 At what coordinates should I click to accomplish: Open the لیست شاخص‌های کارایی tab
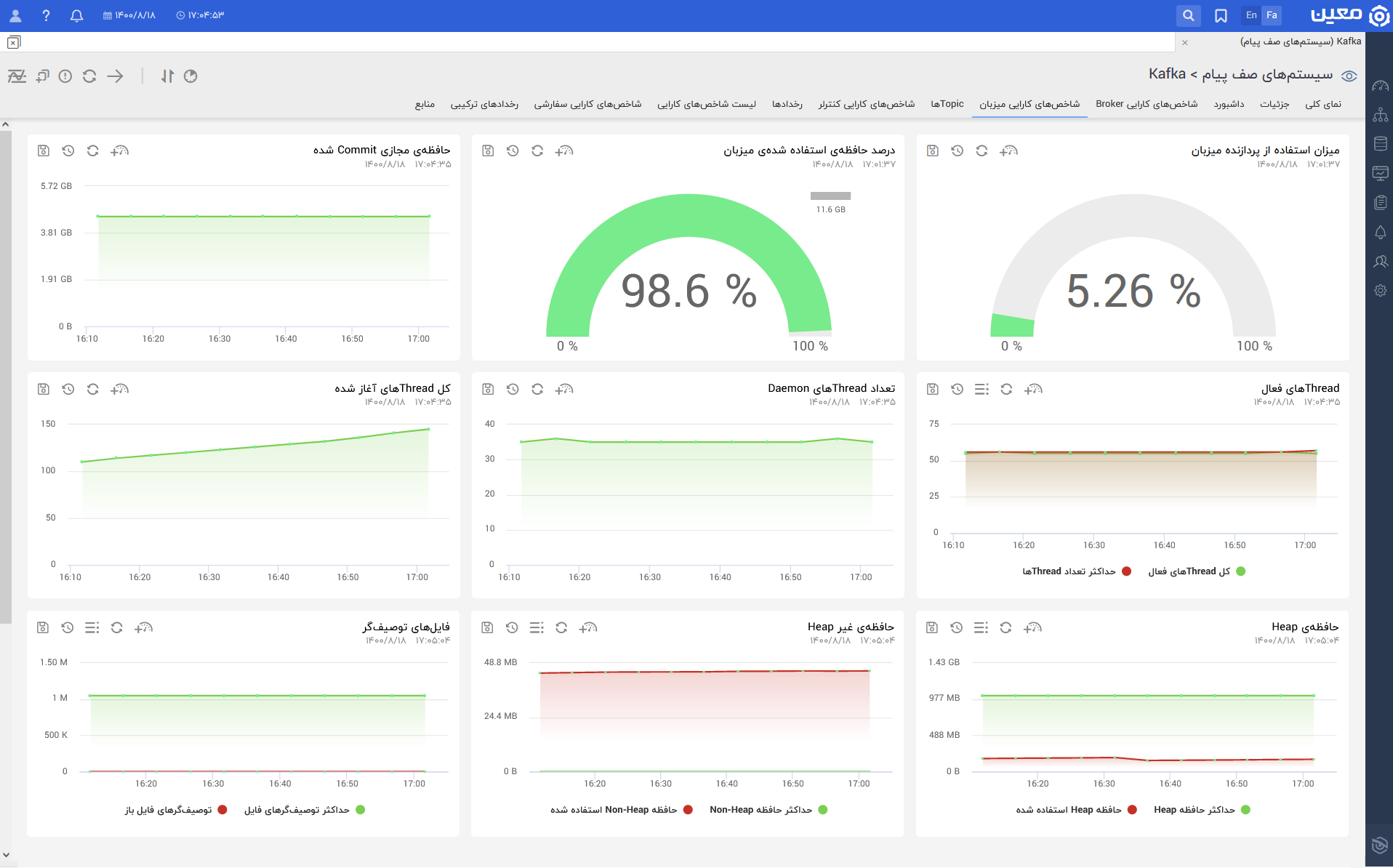pos(707,104)
